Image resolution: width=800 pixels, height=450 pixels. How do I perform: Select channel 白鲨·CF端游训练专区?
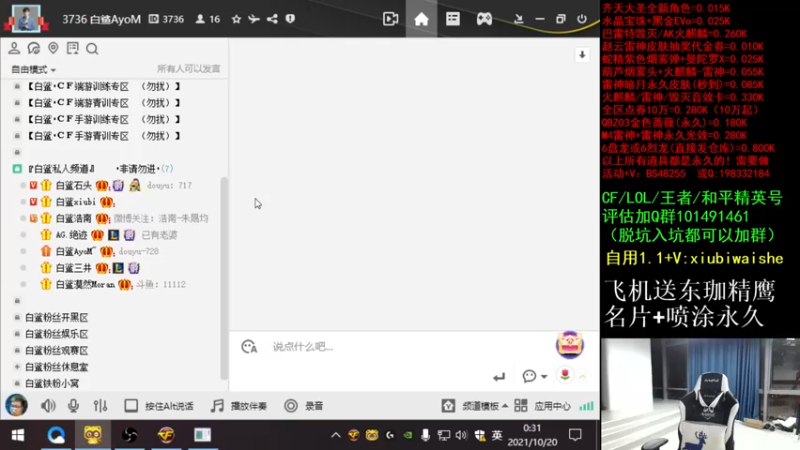[x=104, y=86]
